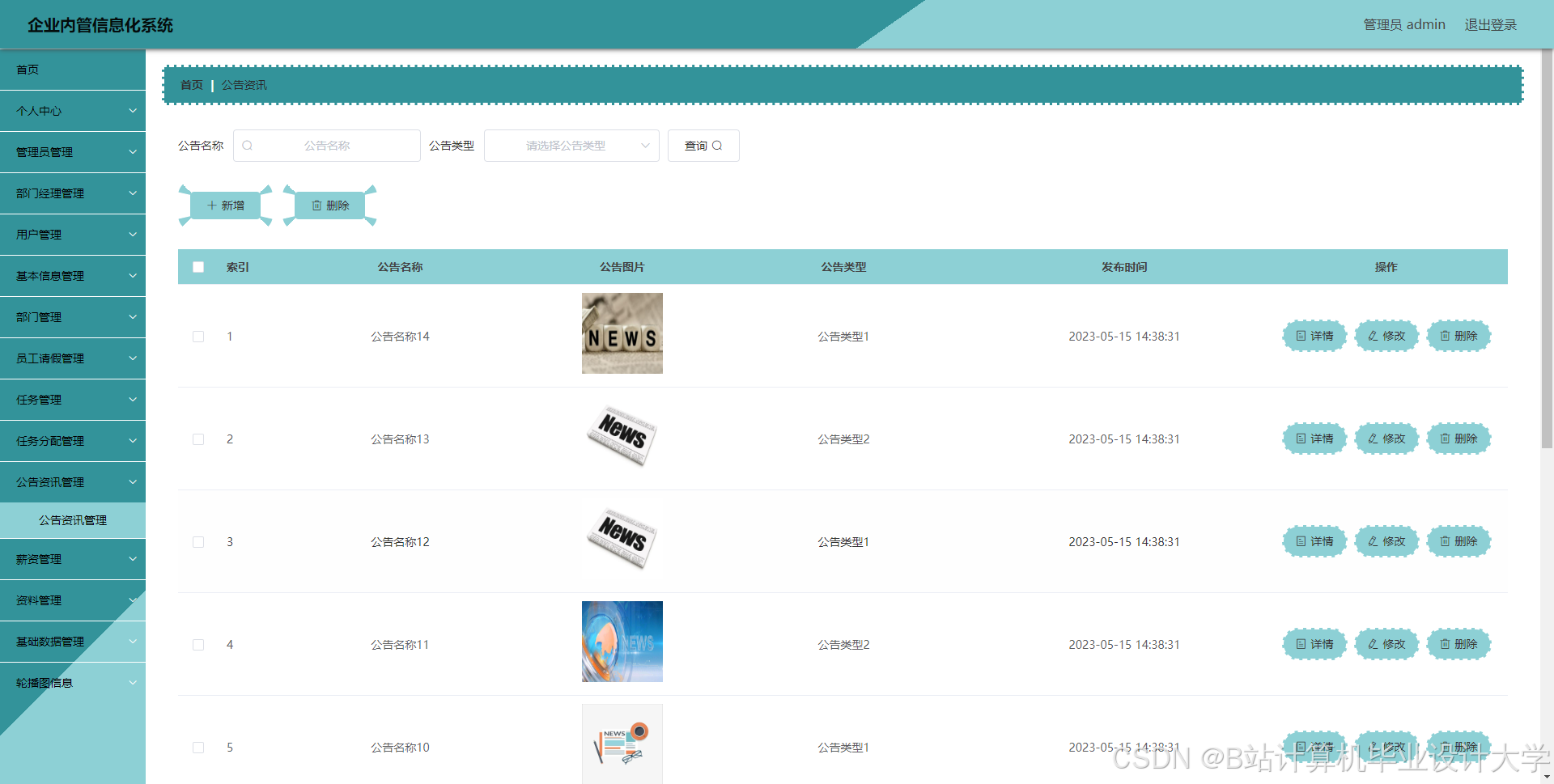1554x784 pixels.
Task: Expand the 薪资管理 sidebar menu
Action: click(x=73, y=559)
